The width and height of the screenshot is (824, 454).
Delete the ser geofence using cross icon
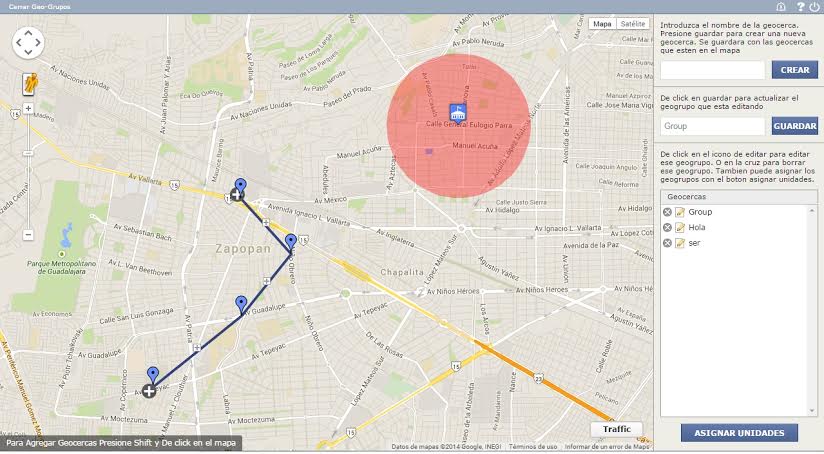[x=667, y=243]
